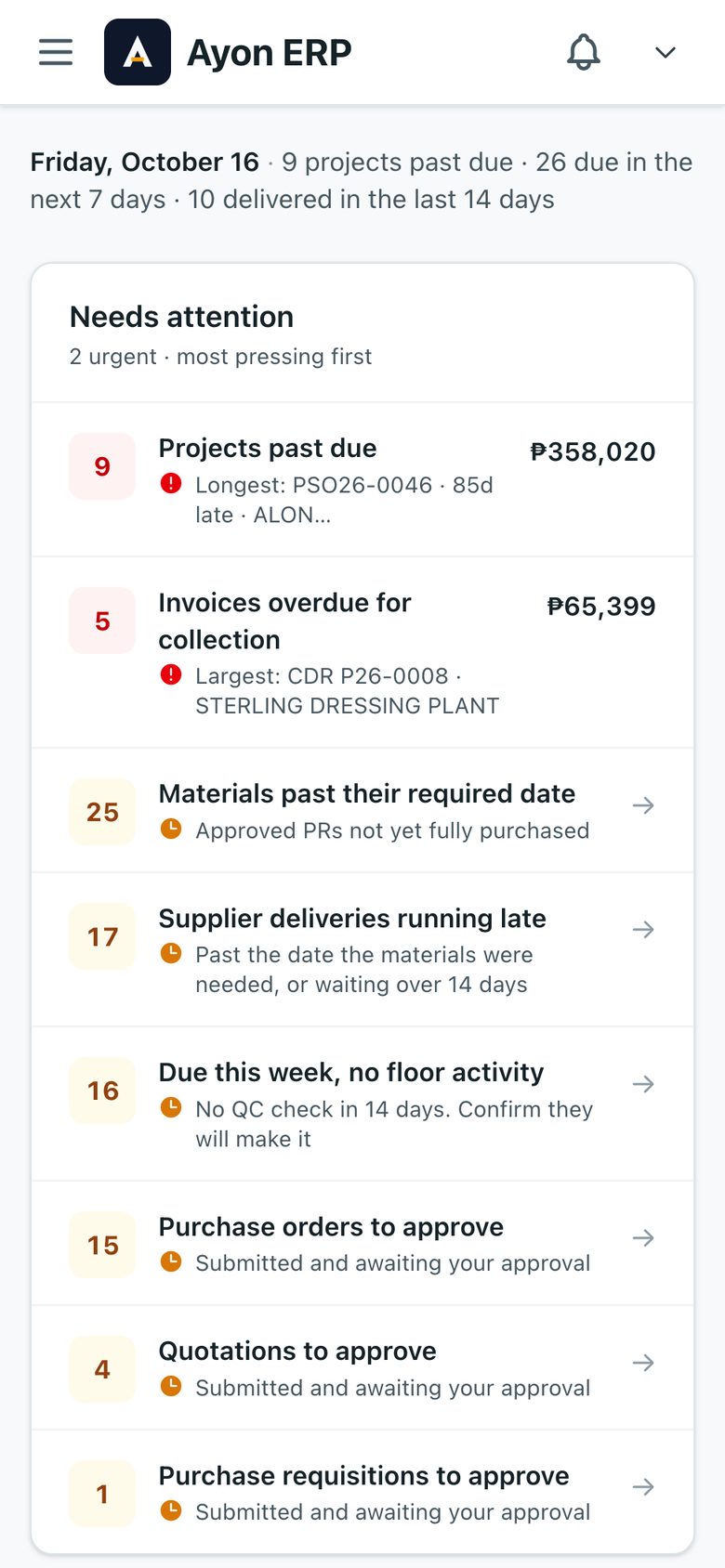Click the 16 count badge
The image size is (725, 1568).
[x=102, y=1091]
